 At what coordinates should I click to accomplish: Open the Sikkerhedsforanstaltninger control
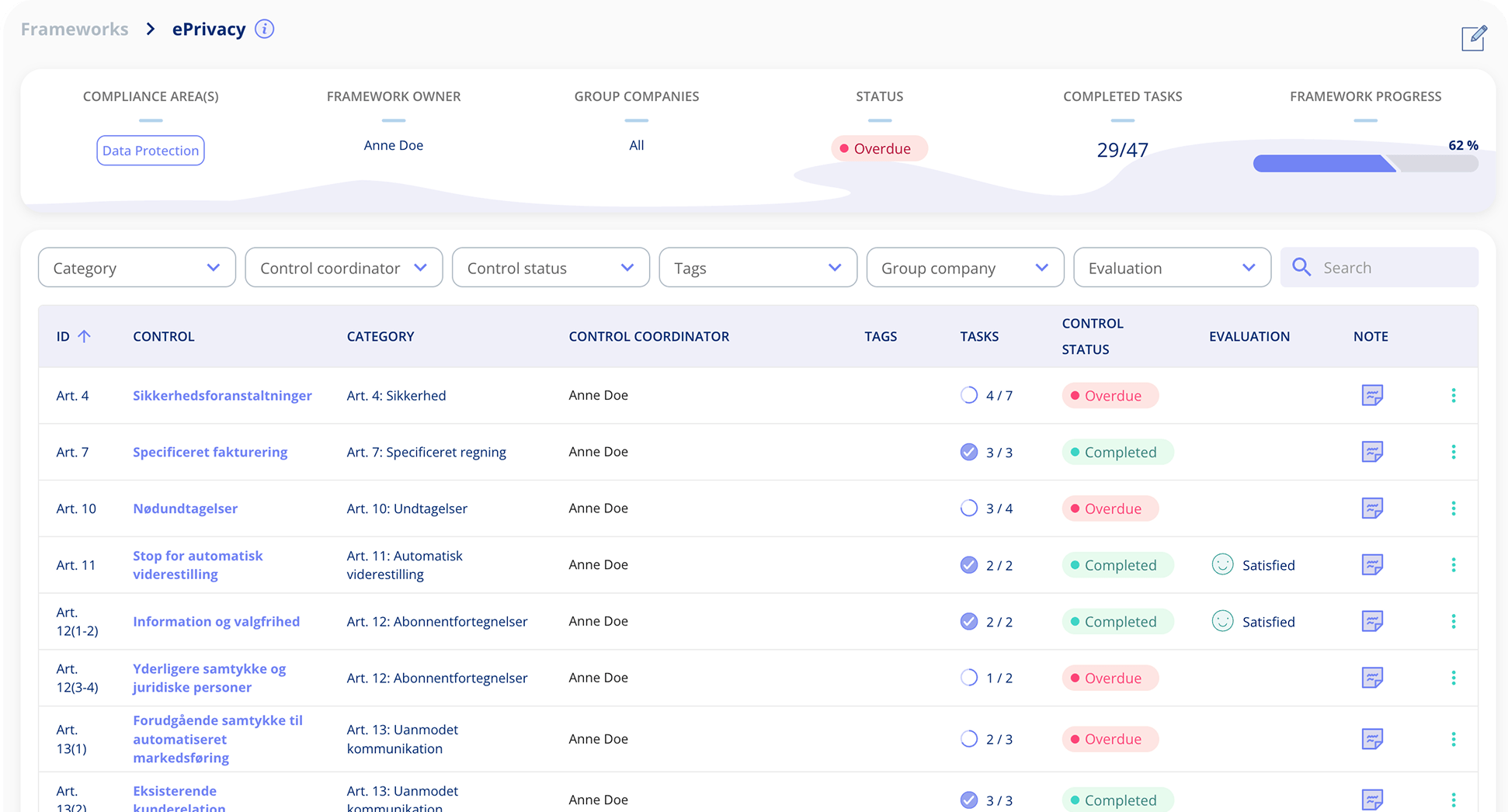(x=222, y=395)
